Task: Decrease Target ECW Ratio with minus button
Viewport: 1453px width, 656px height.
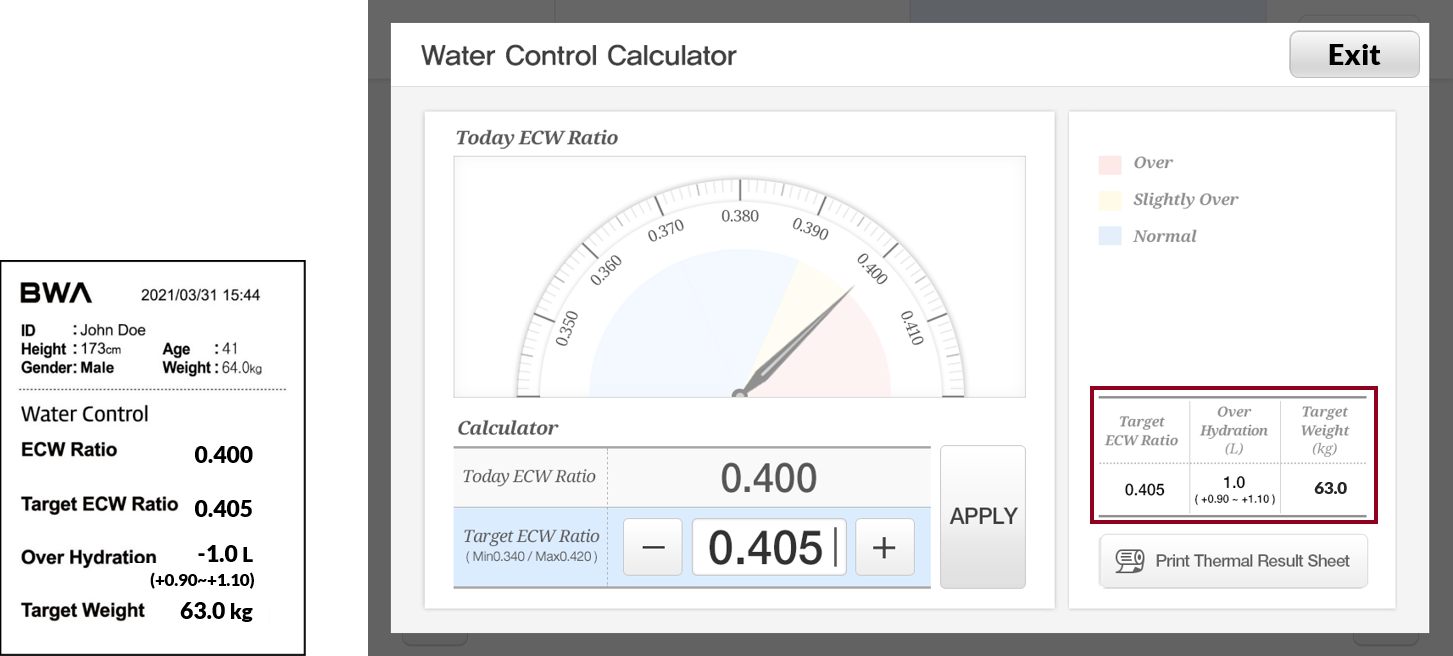Action: pos(653,547)
